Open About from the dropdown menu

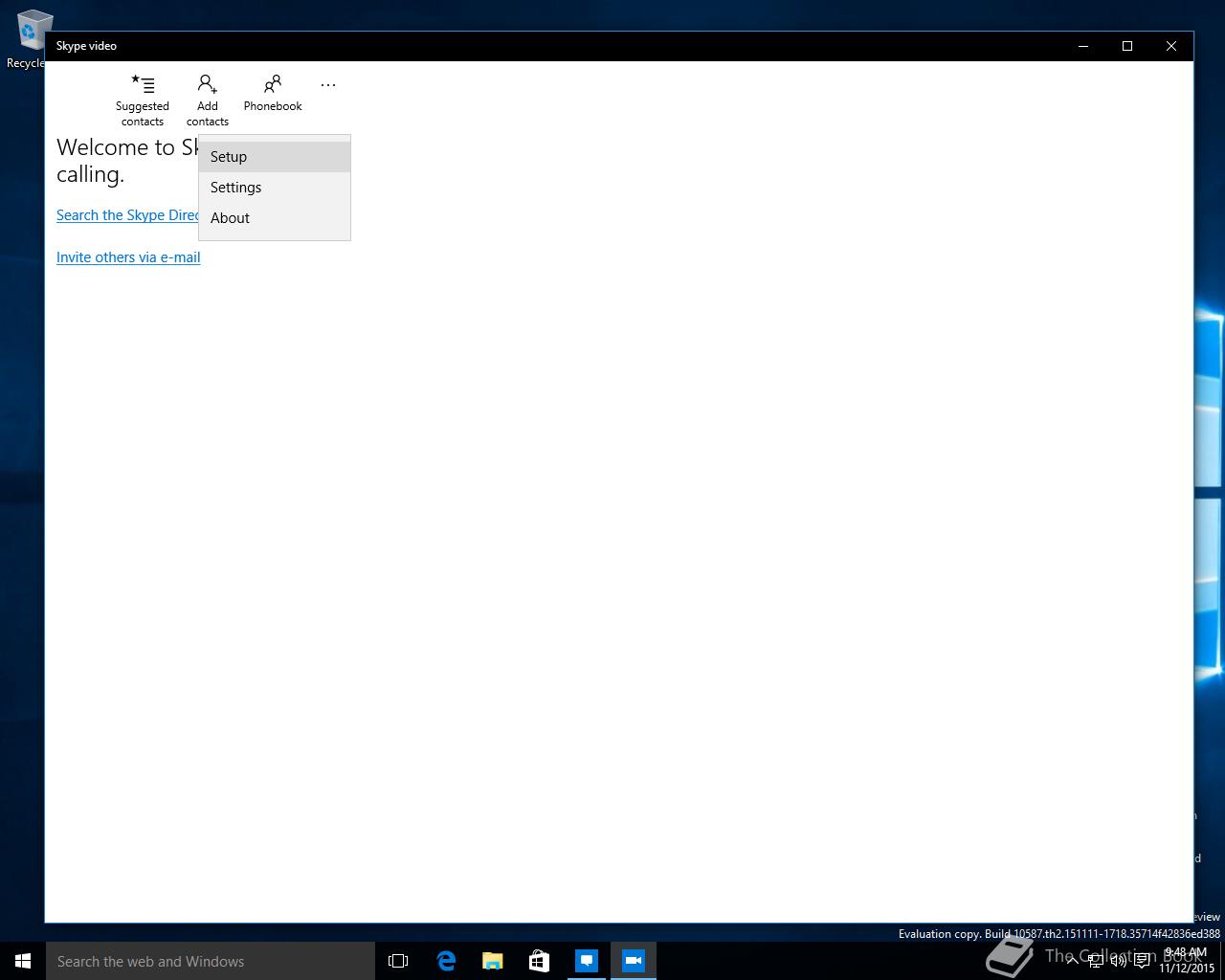click(x=275, y=218)
